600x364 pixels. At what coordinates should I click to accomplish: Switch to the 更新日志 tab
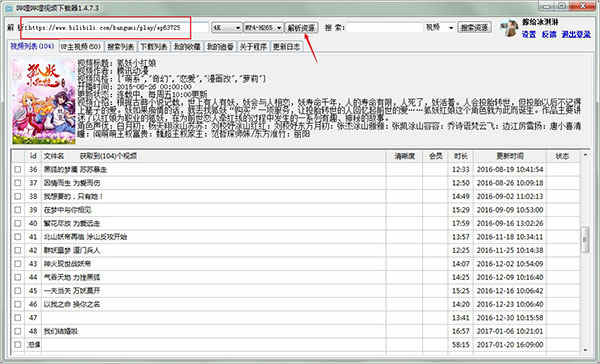[x=286, y=47]
